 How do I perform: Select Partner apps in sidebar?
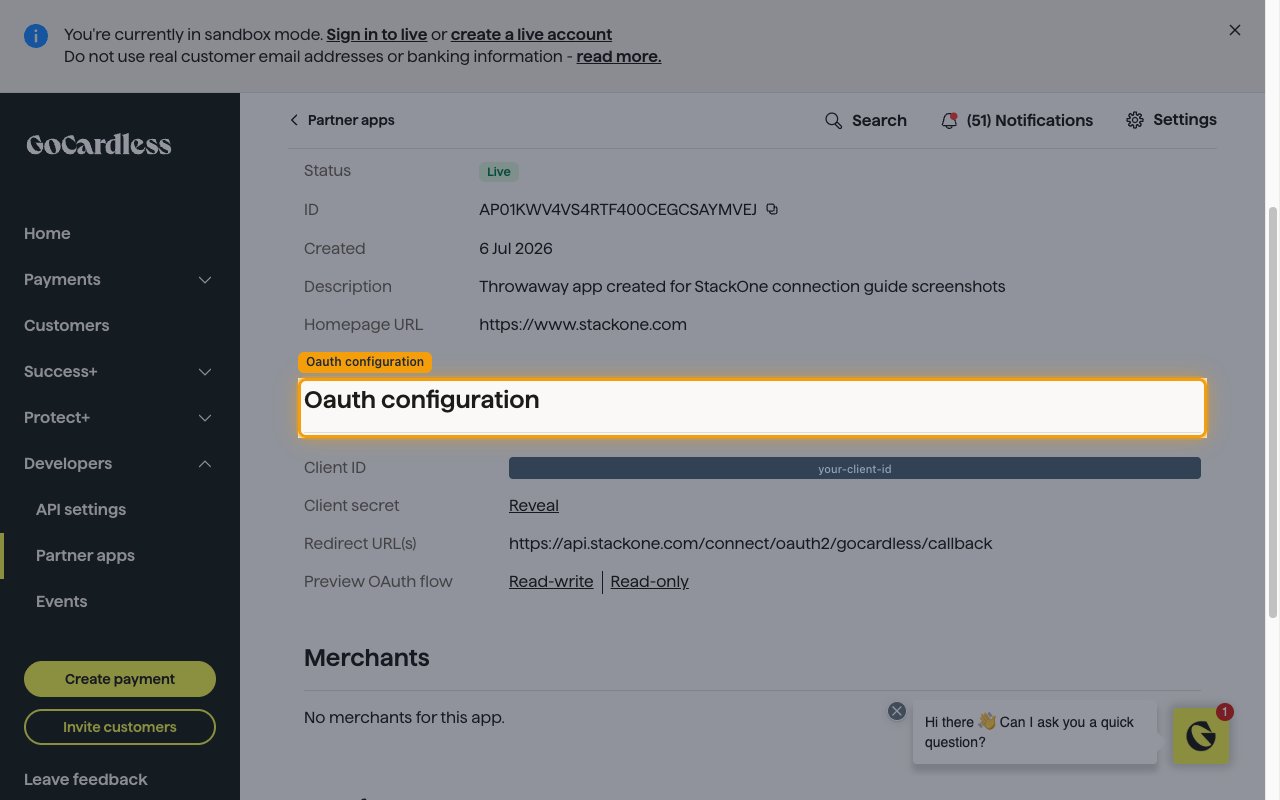coord(85,555)
